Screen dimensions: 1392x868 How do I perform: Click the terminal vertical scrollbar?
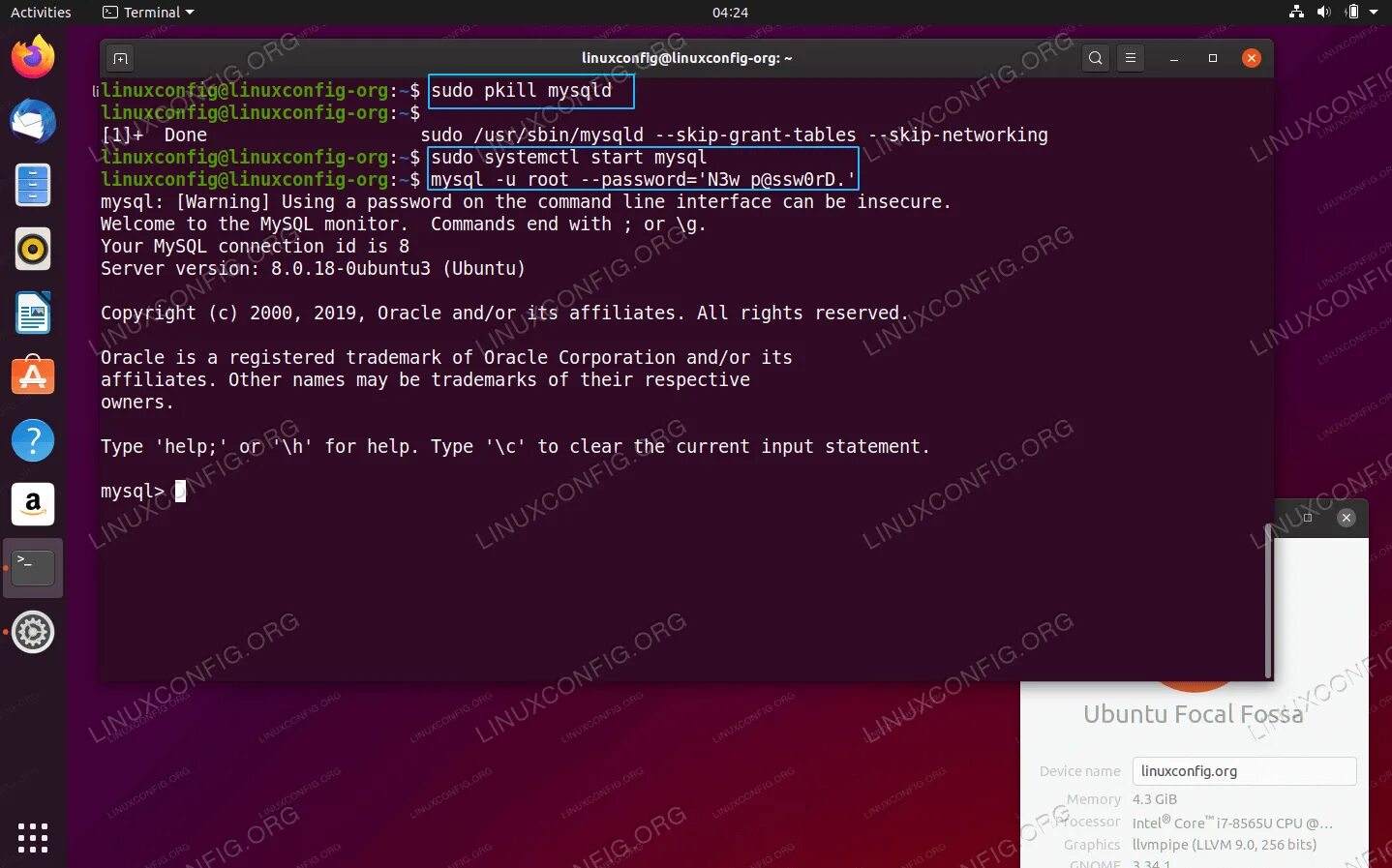[x=1268, y=600]
